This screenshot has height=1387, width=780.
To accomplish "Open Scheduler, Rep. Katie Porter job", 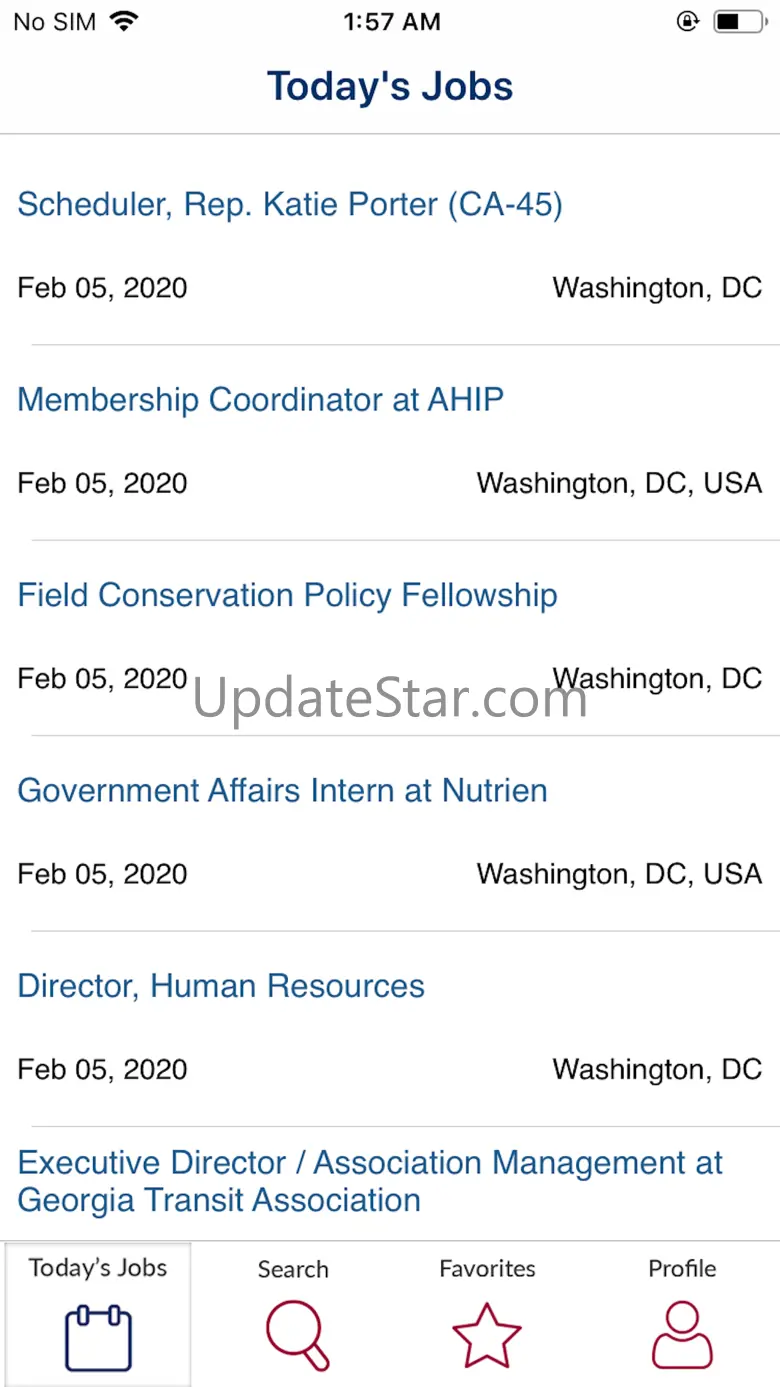I will click(290, 205).
